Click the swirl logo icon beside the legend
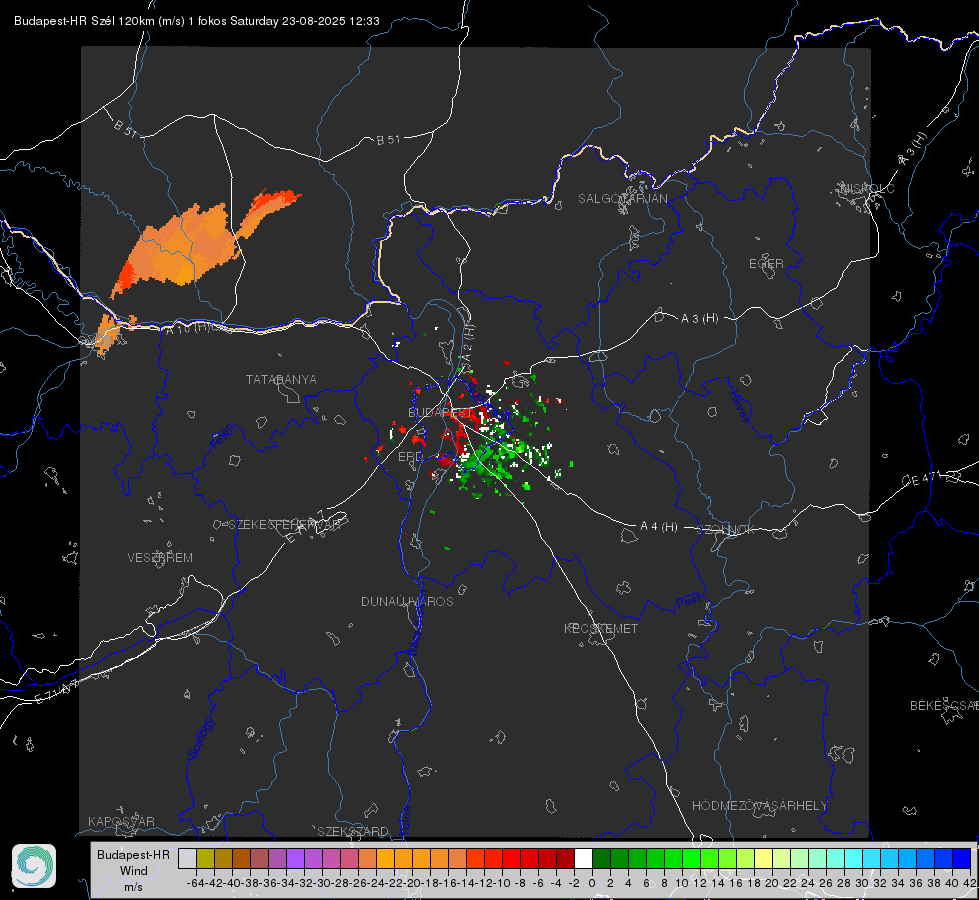The width and height of the screenshot is (979, 900). pyautogui.click(x=34, y=866)
